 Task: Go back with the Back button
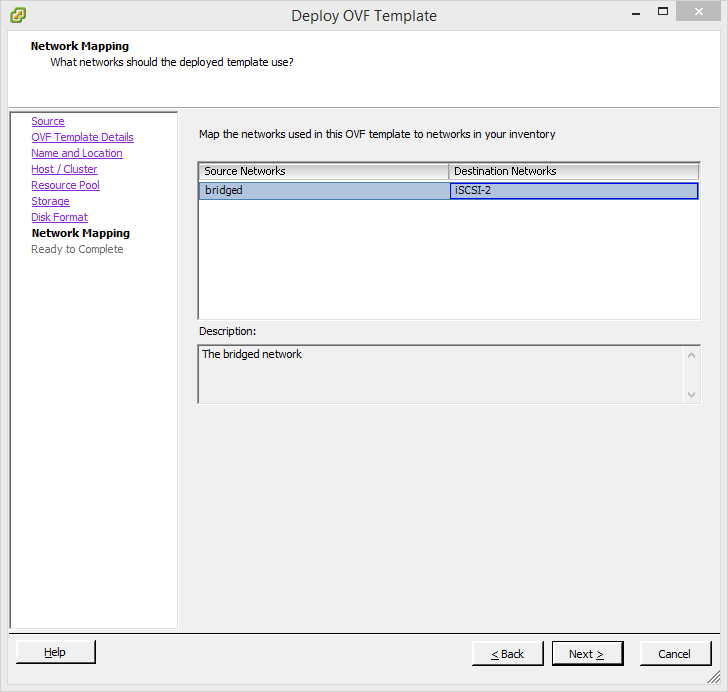pyautogui.click(x=507, y=654)
